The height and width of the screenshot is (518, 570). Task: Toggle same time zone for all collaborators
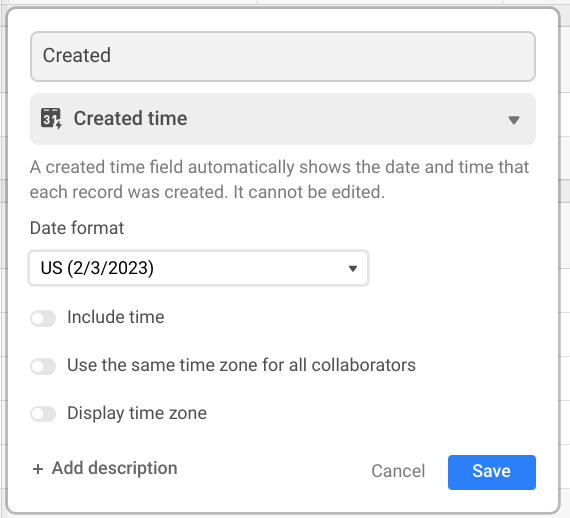[43, 366]
